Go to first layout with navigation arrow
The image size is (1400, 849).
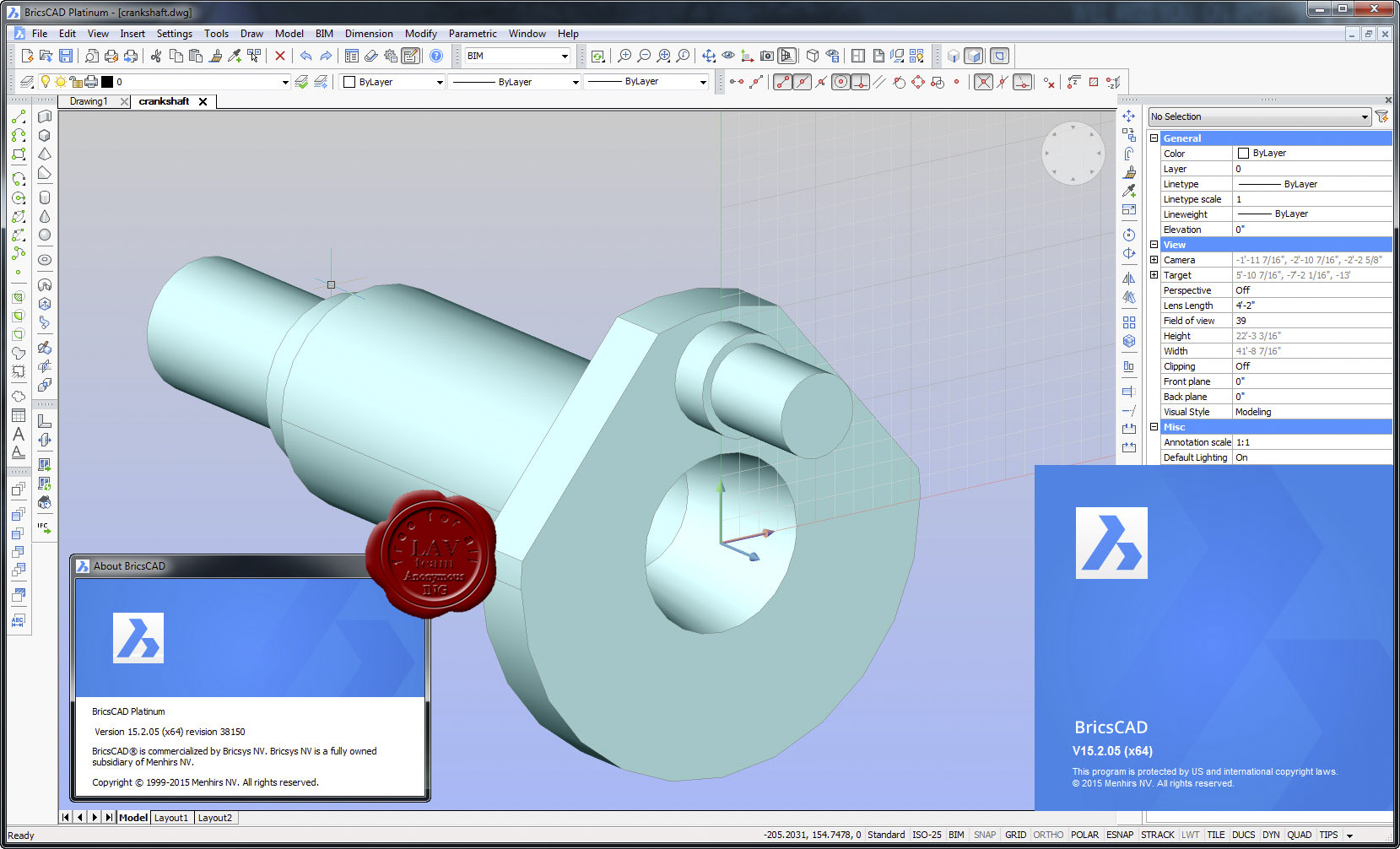[66, 818]
